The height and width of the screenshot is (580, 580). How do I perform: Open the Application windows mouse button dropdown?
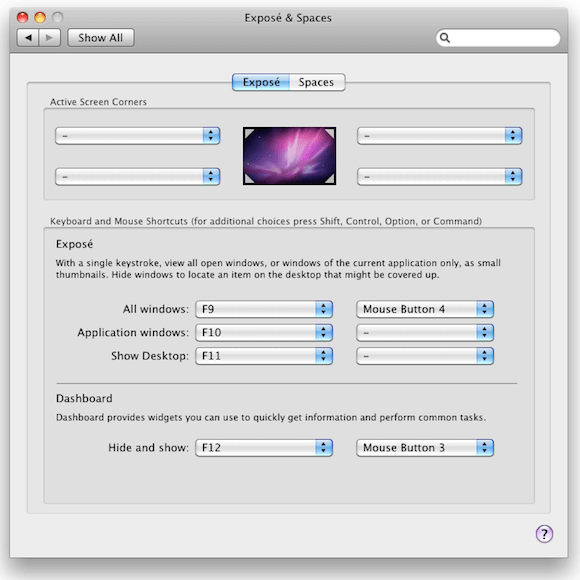425,333
